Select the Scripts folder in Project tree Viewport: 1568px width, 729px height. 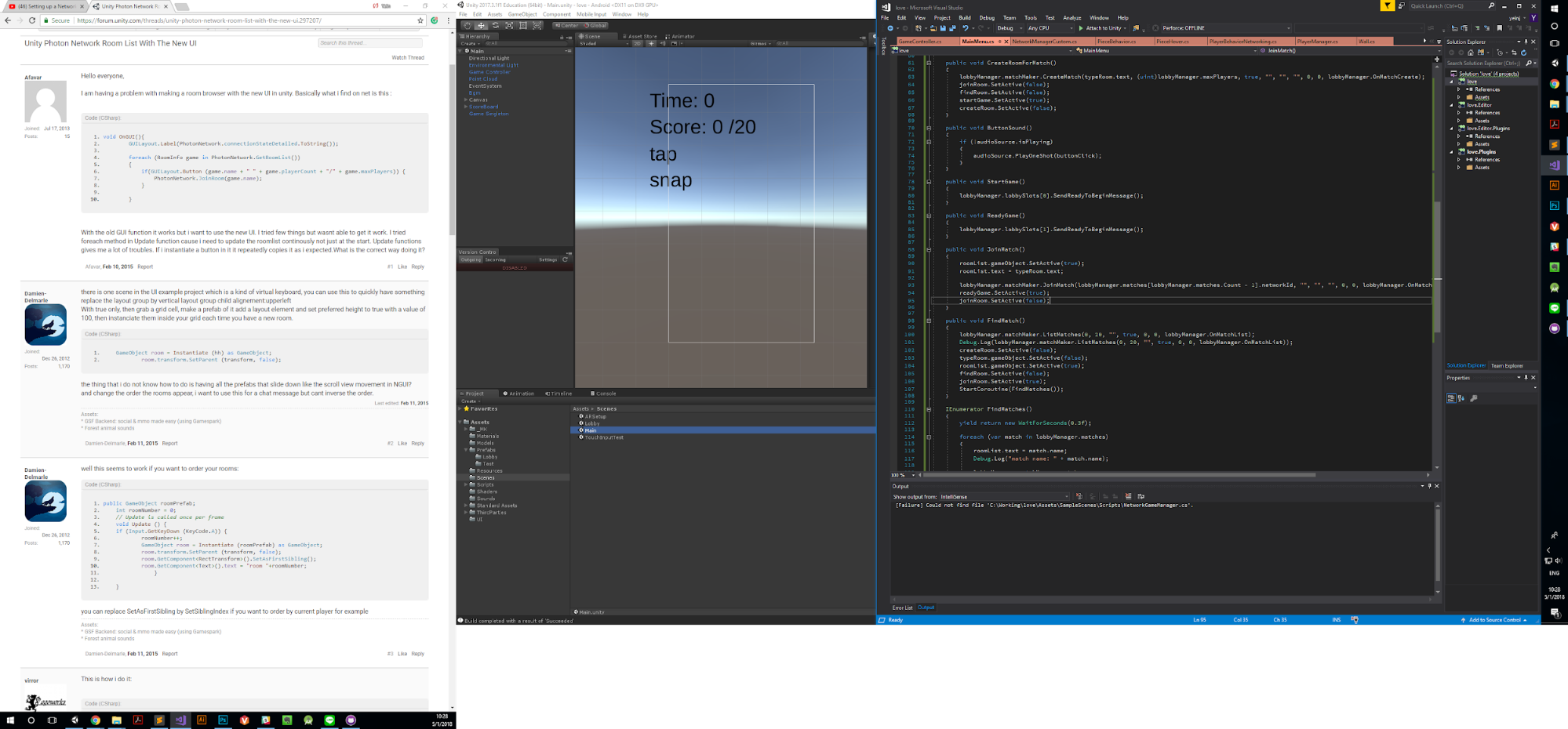click(x=485, y=484)
